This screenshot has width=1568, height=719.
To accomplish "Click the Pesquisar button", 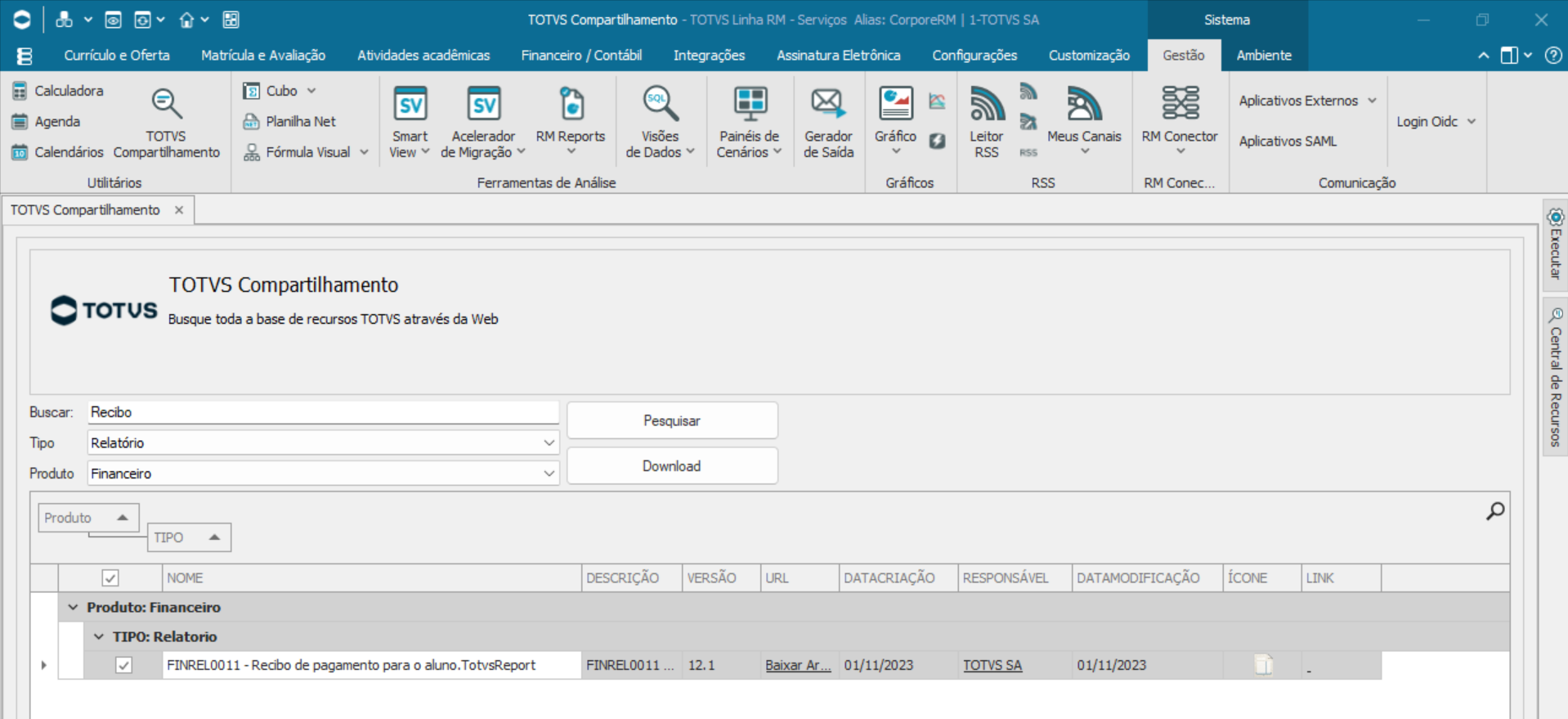I will tap(672, 420).
